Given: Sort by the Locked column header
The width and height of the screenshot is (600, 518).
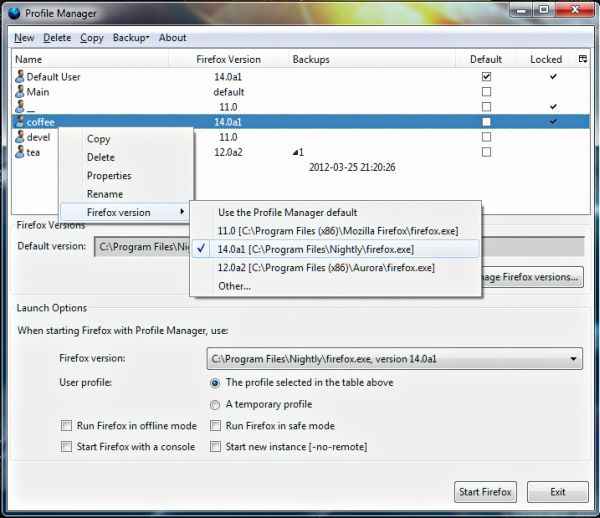Looking at the screenshot, I should 546,59.
